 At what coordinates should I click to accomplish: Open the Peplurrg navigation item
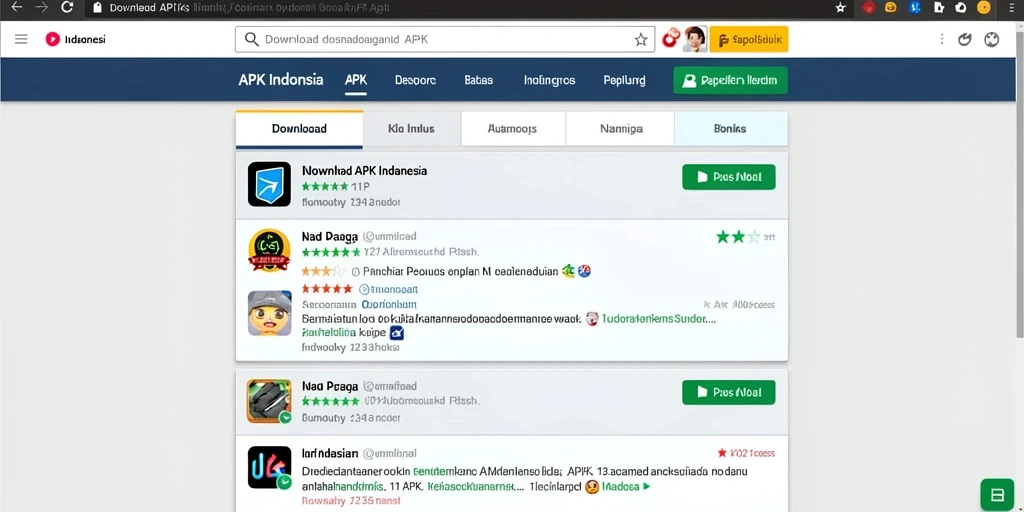(624, 80)
